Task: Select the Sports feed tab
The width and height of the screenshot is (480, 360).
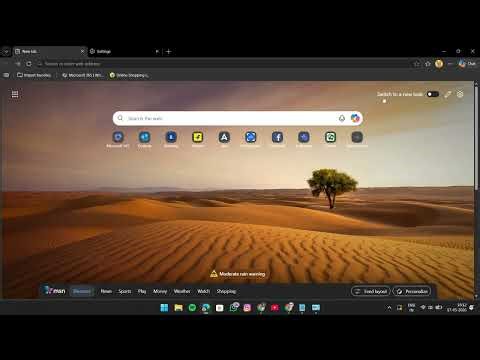Action: coord(125,291)
